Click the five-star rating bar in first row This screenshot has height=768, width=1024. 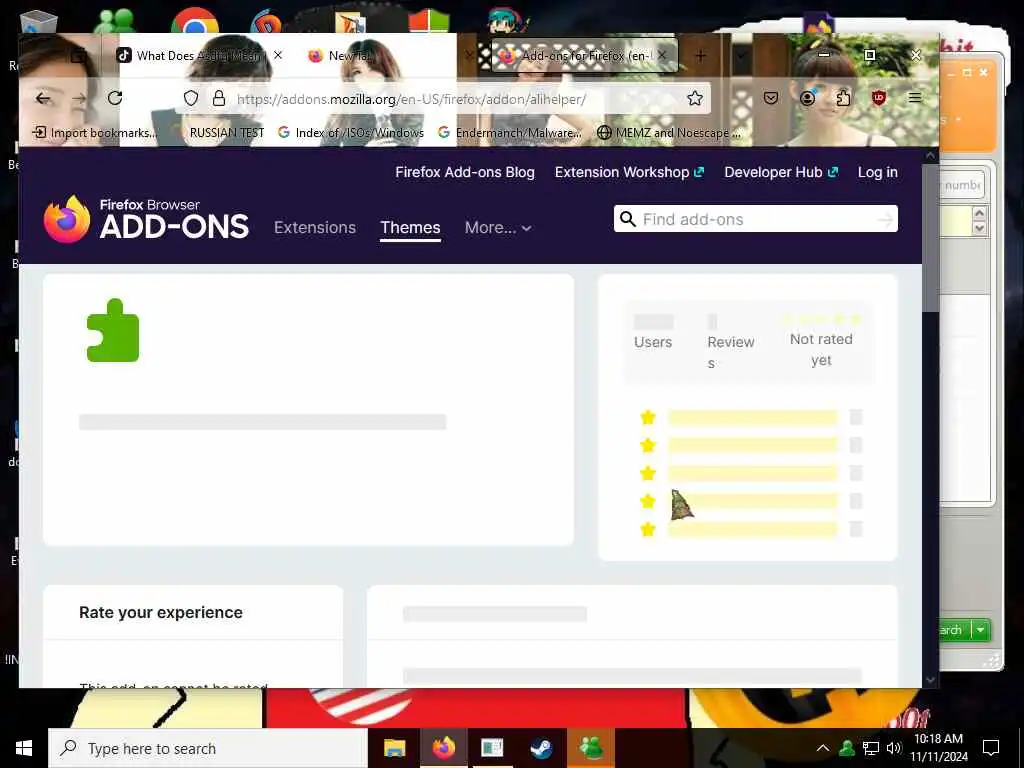(752, 418)
